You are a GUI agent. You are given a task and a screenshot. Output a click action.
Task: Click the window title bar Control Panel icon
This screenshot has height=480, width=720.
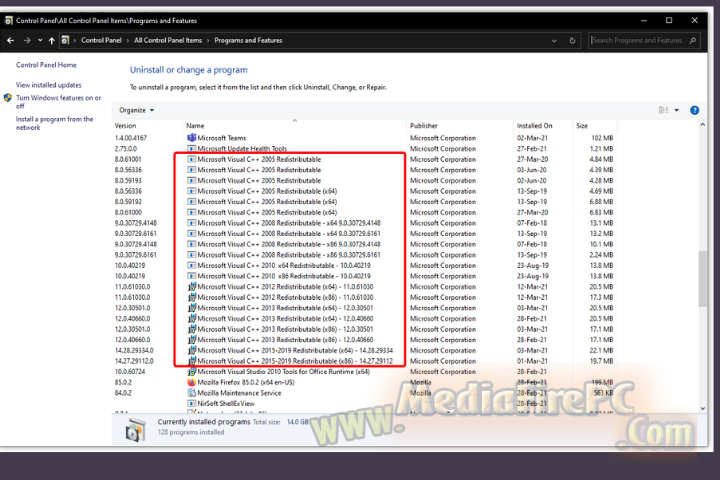pyautogui.click(x=8, y=20)
